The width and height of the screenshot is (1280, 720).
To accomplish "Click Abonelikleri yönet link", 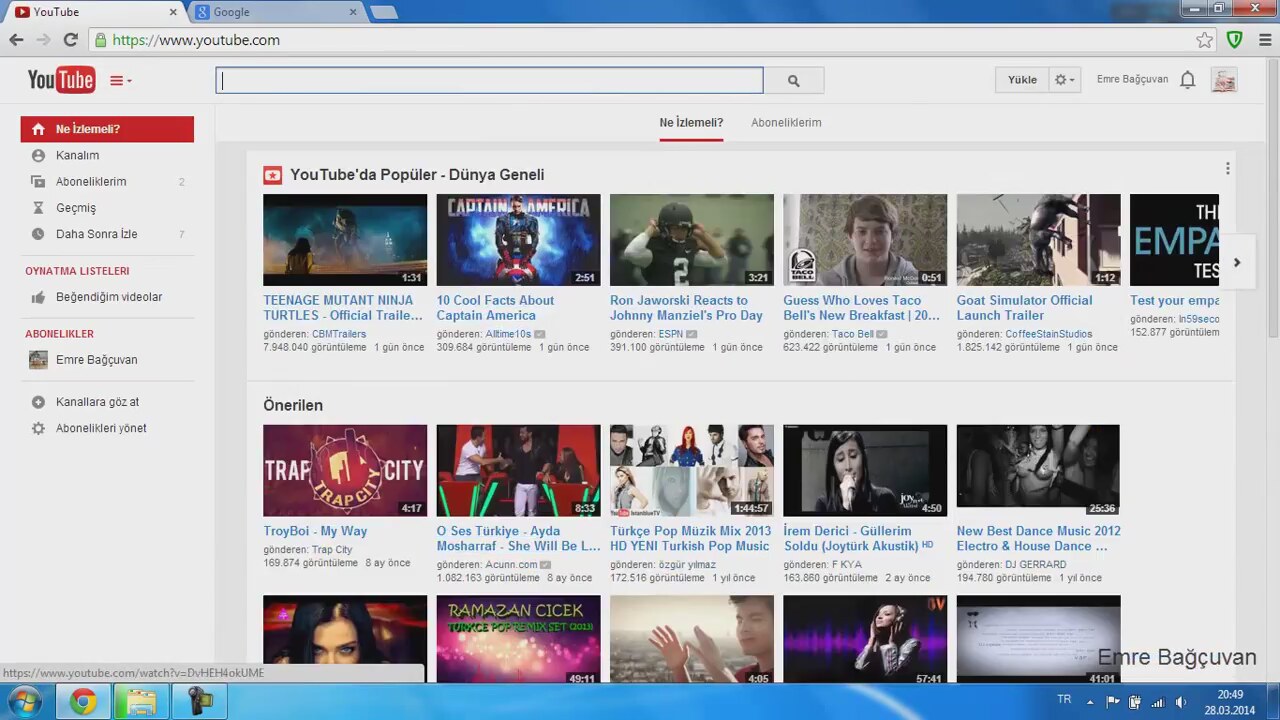I will [101, 428].
